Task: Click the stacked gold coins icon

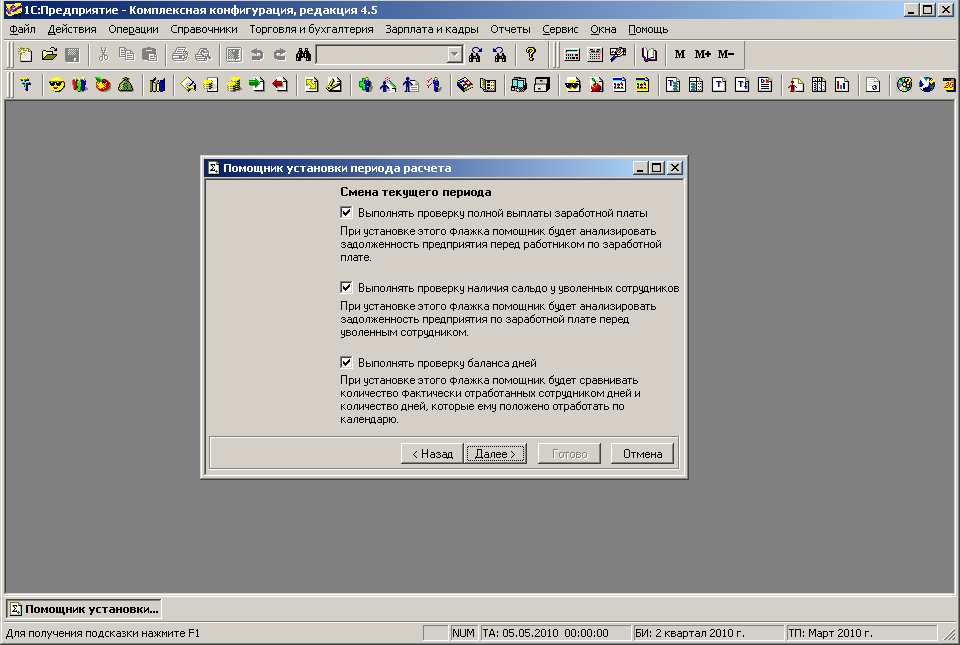Action: [x=233, y=84]
